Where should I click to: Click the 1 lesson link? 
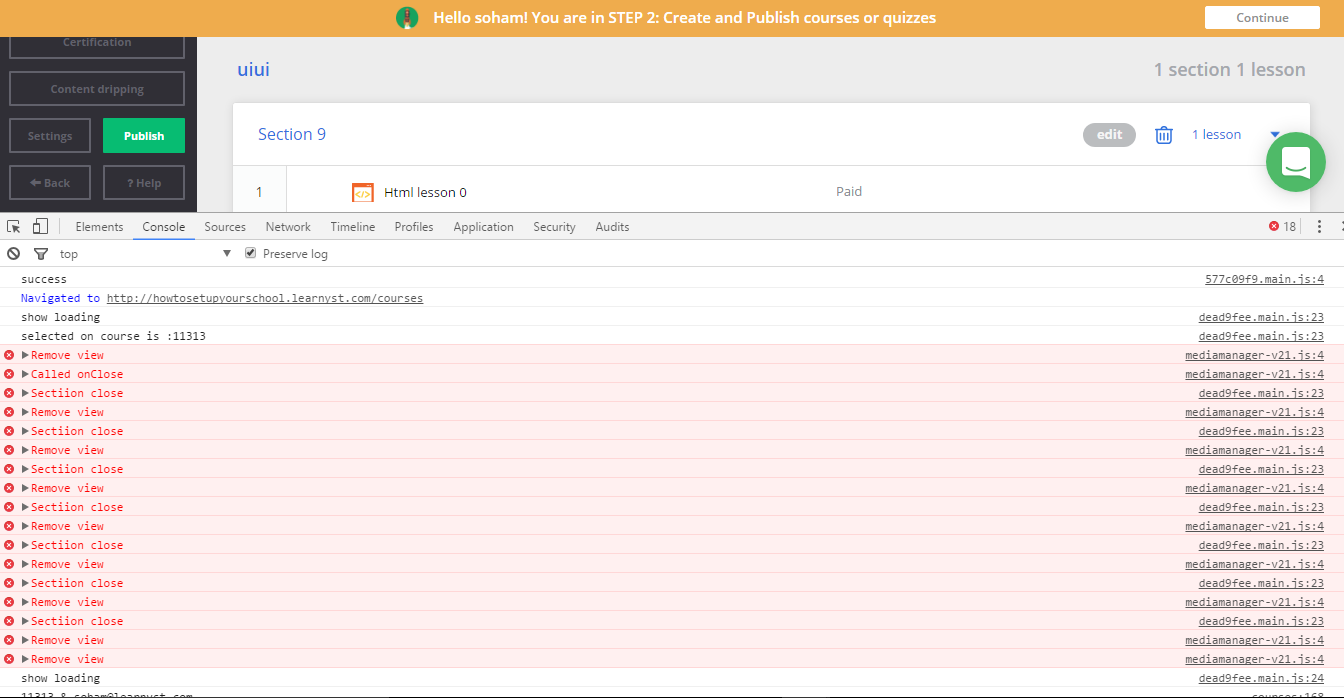tap(1216, 135)
